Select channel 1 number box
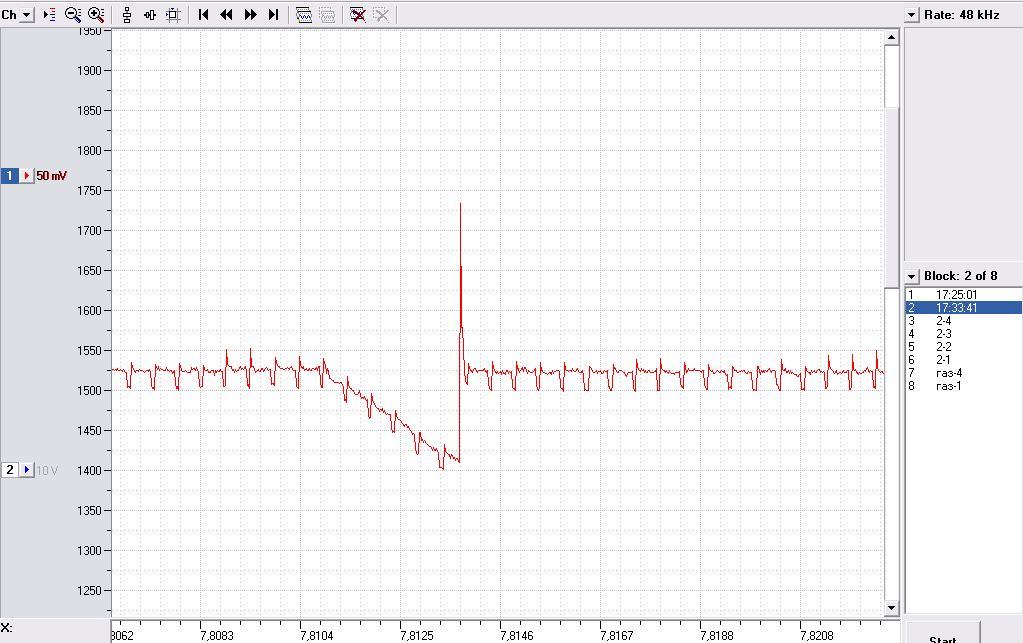Screen dimensions: 1023x643 [x=10, y=175]
